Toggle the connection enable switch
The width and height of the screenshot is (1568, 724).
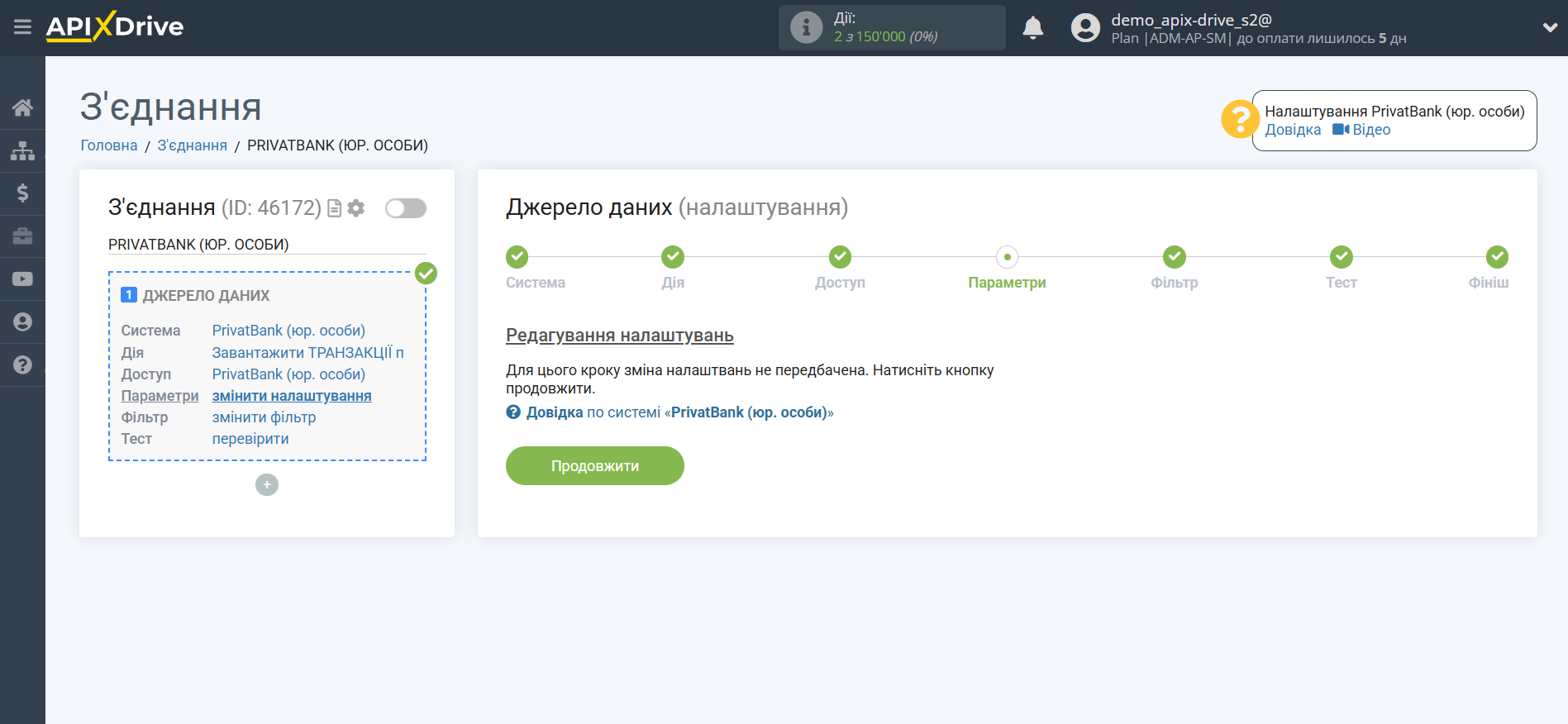(x=405, y=208)
